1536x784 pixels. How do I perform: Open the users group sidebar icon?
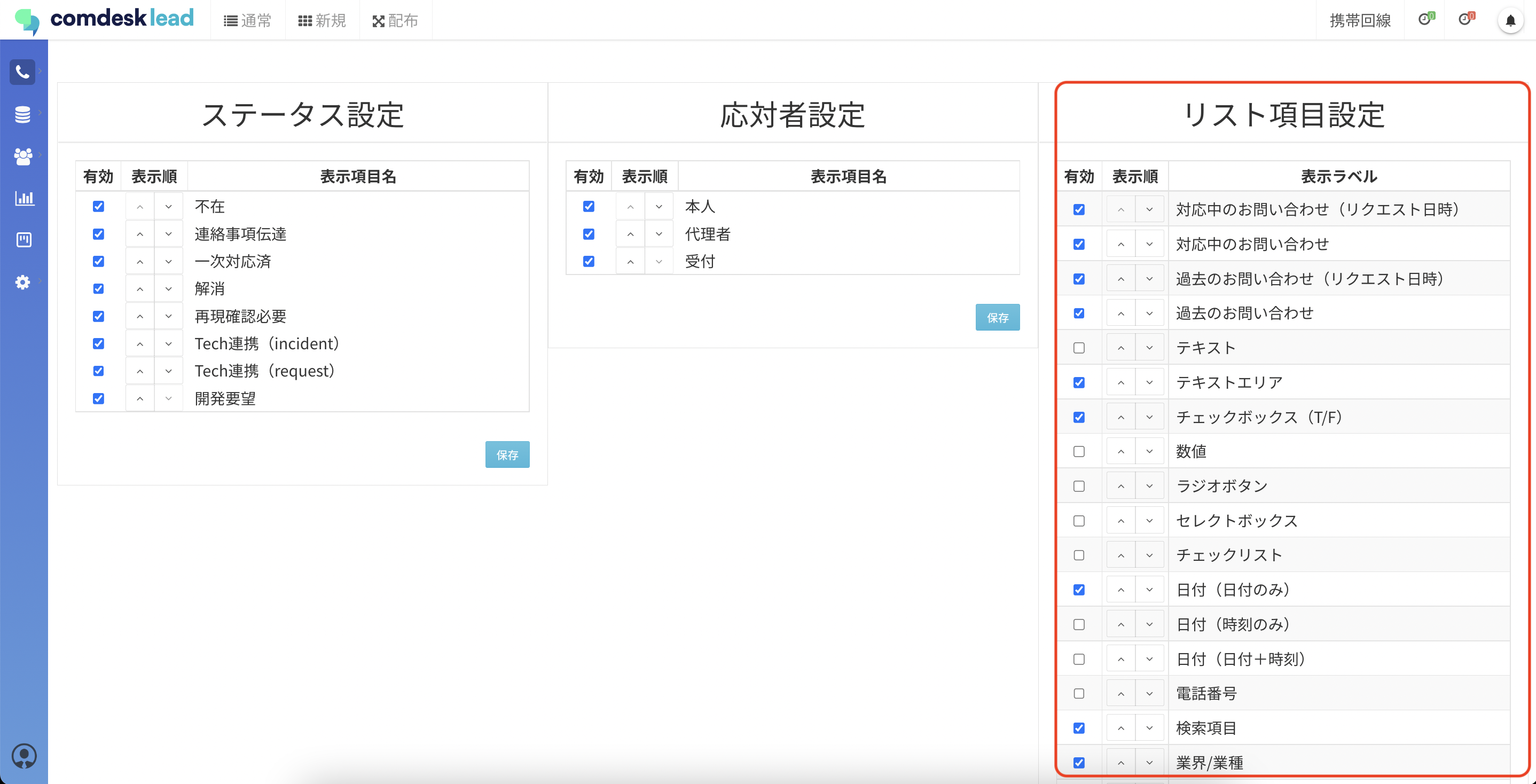coord(22,156)
